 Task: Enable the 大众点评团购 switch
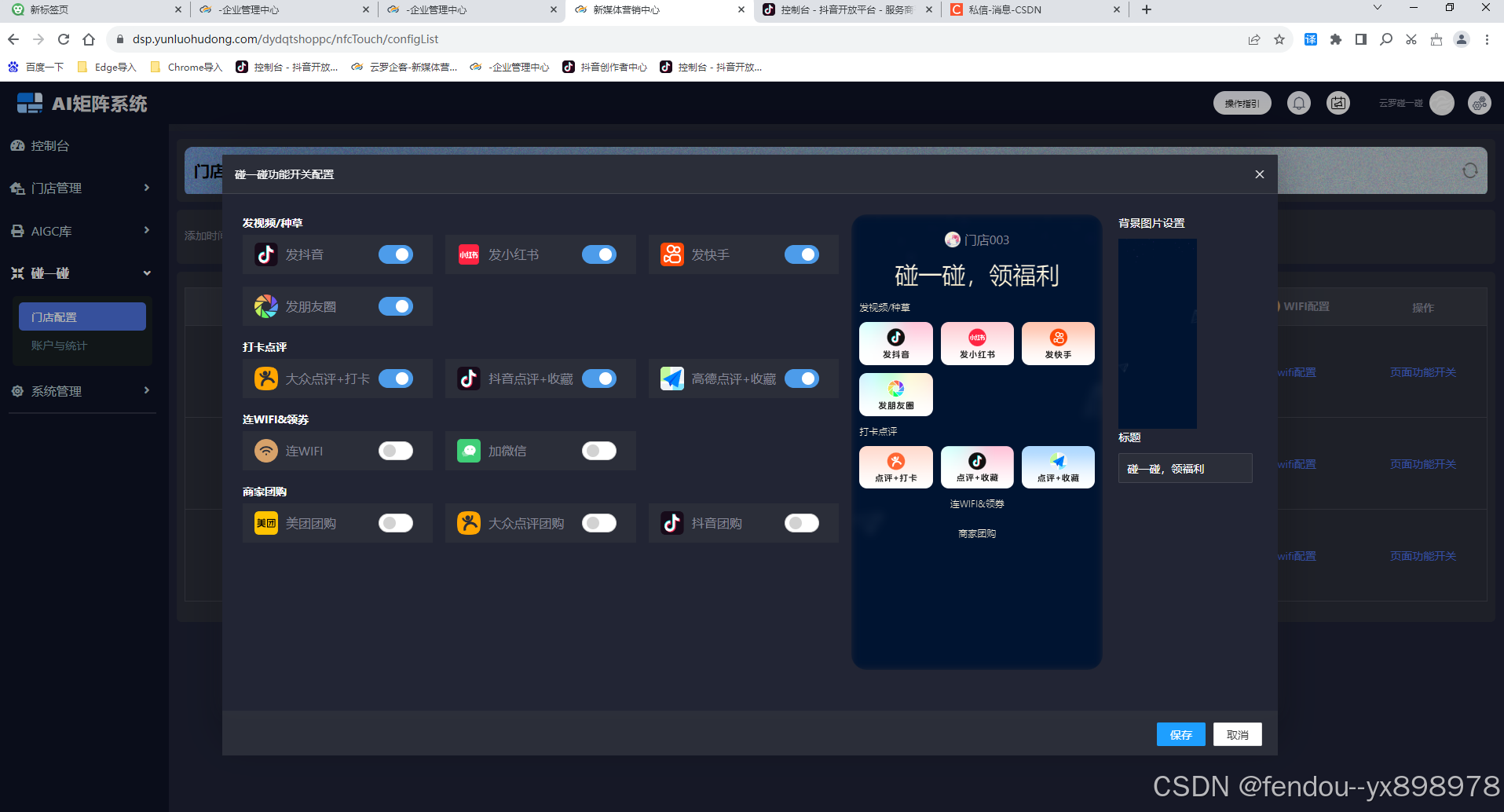[x=599, y=523]
